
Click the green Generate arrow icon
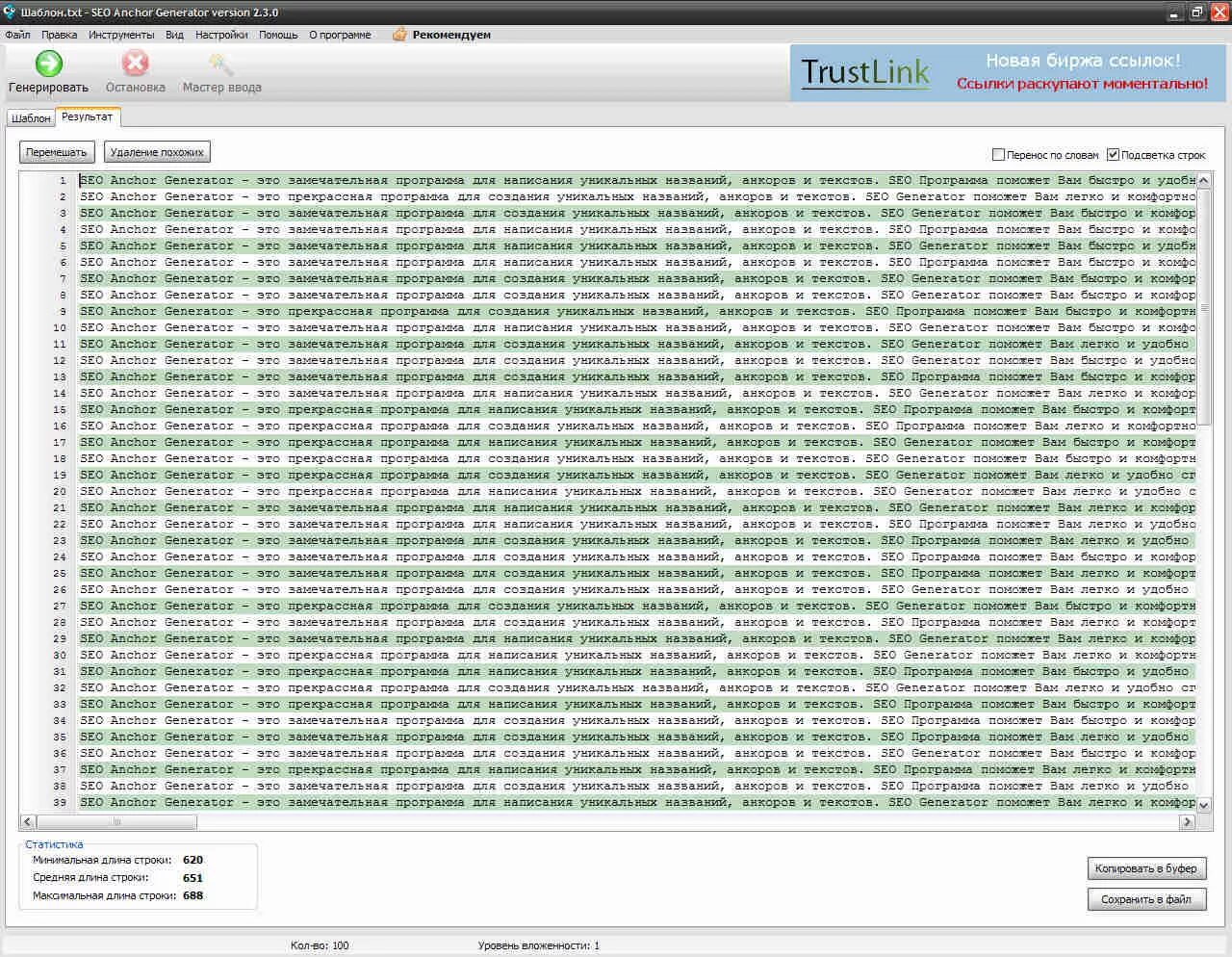[x=48, y=64]
